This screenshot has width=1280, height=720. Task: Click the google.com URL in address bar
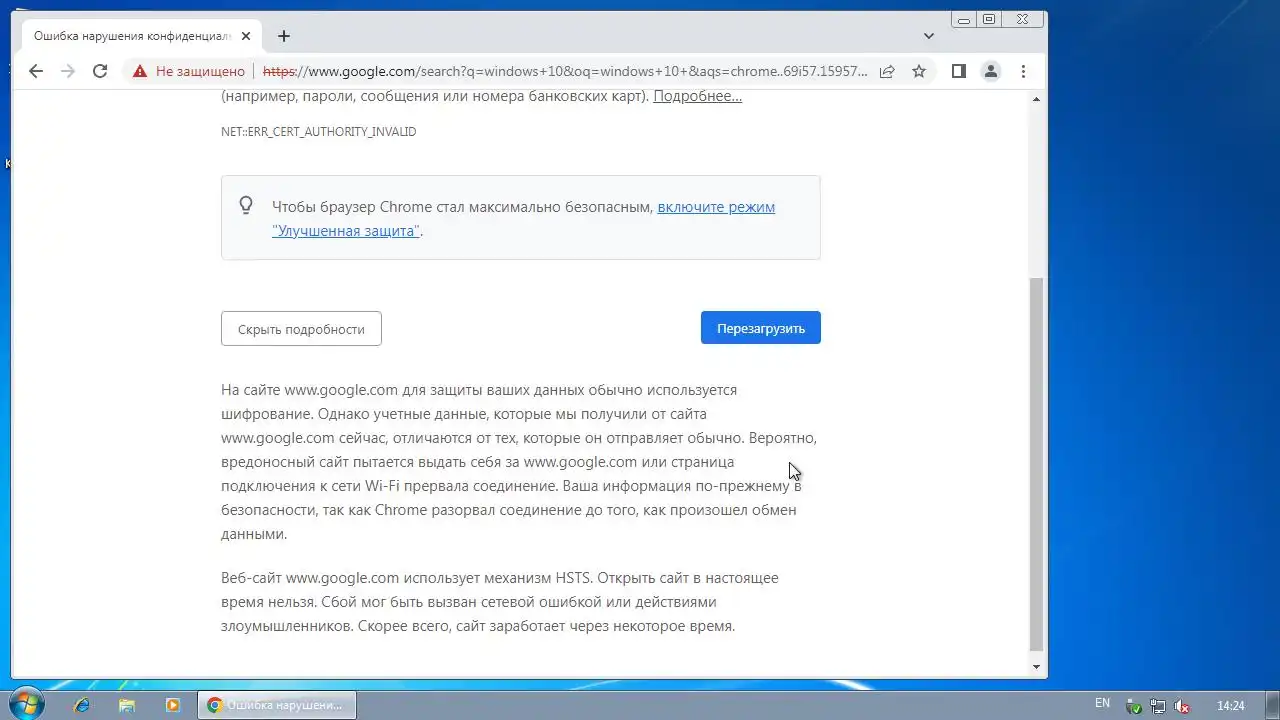(x=565, y=71)
